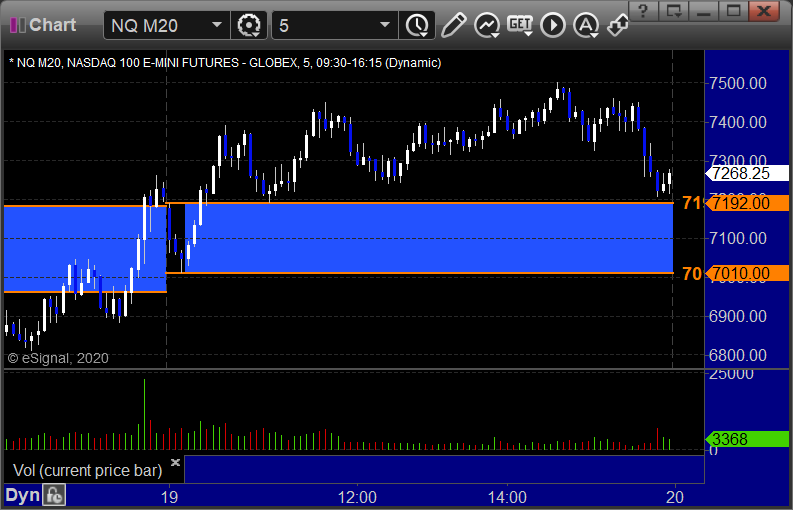Open the window options dropdown button
Image resolution: width=793 pixels, height=510 pixels.
(x=674, y=11)
